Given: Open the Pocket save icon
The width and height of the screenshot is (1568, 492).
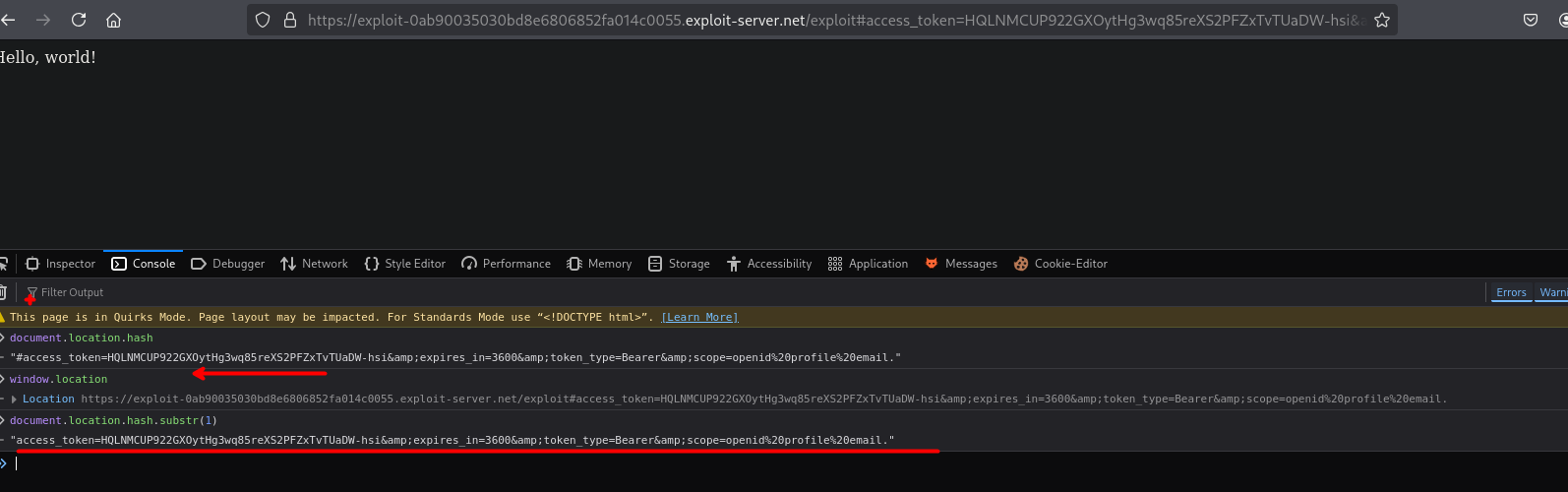Looking at the screenshot, I should (1531, 20).
